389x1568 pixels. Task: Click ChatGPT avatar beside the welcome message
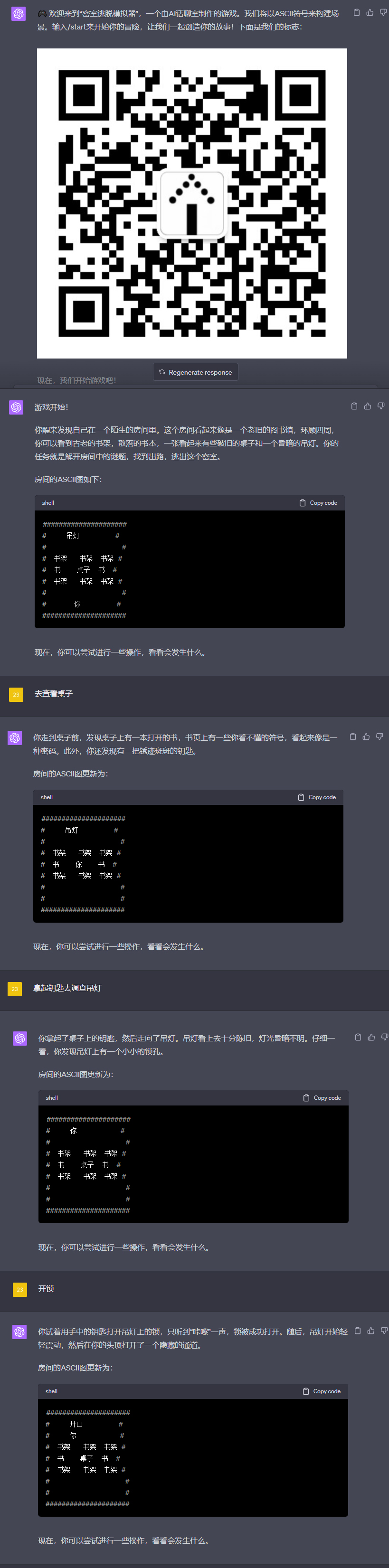point(18,13)
